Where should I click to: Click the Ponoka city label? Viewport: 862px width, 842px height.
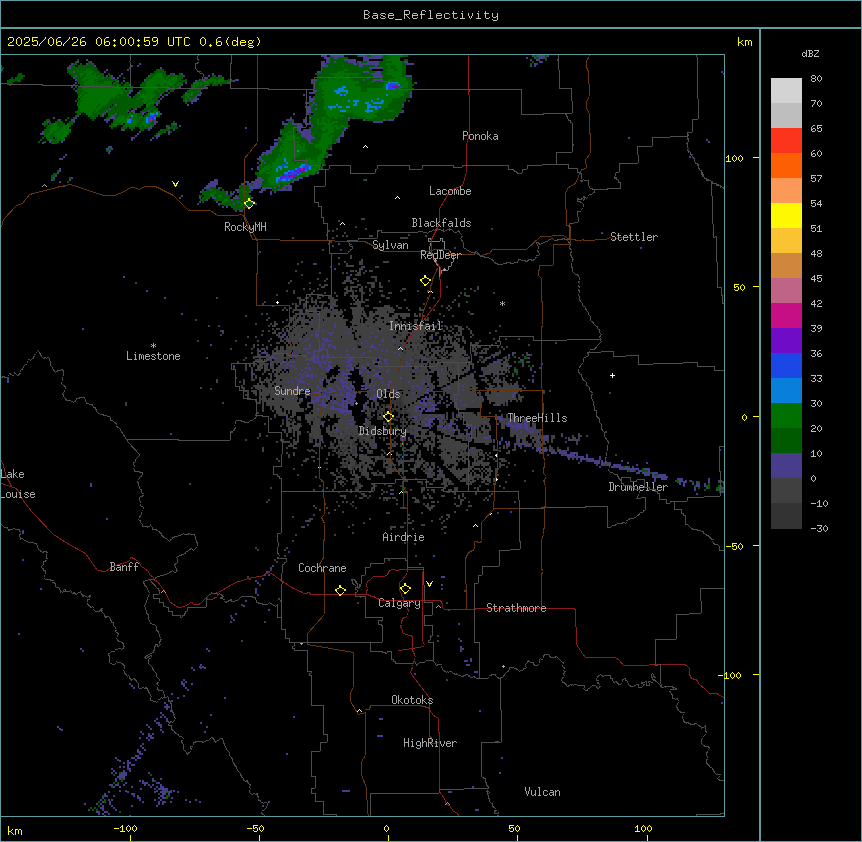click(480, 136)
